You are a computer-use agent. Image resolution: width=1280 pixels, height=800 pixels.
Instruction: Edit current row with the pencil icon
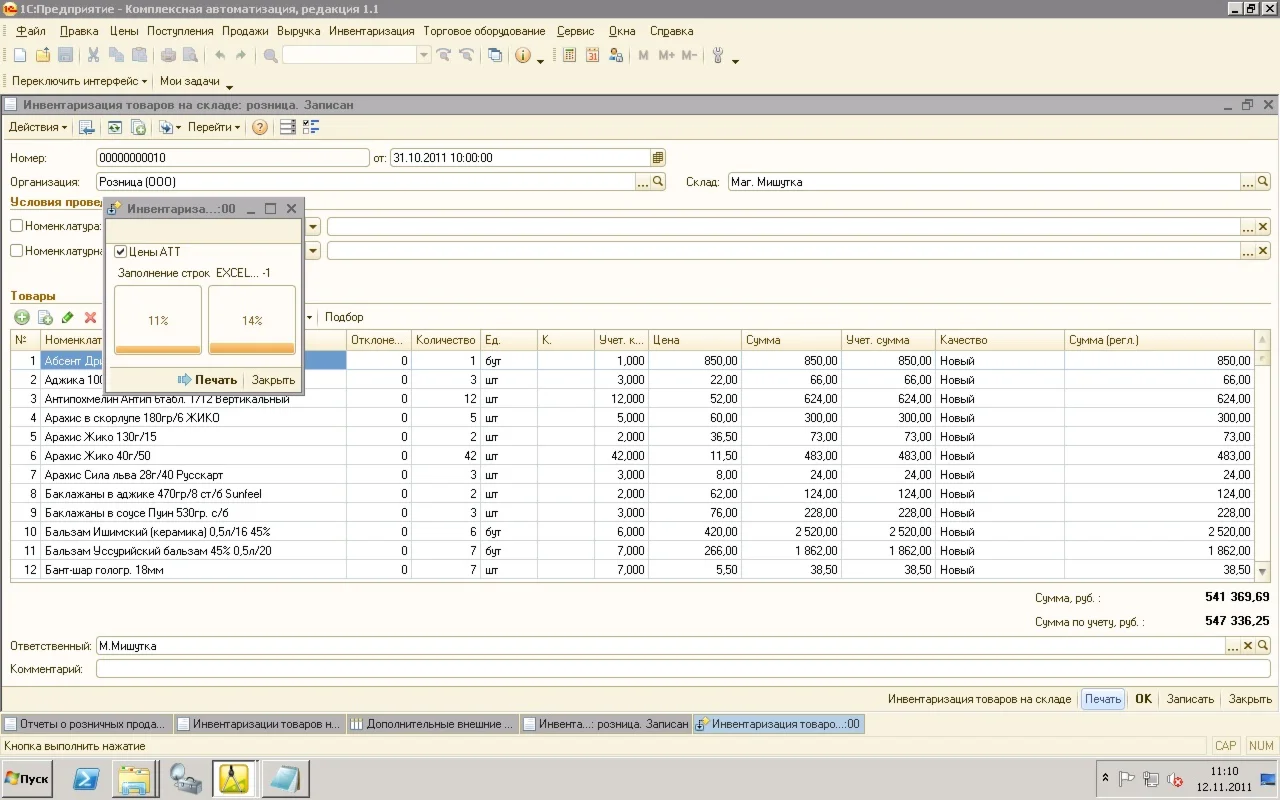point(67,317)
